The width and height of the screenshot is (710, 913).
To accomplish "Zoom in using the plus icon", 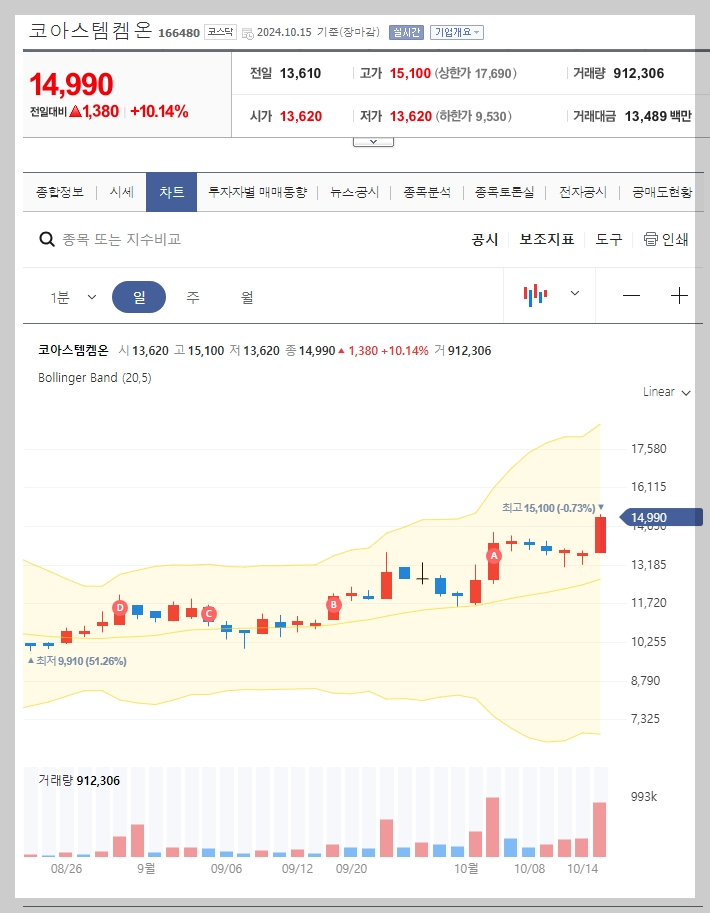I will click(x=680, y=295).
